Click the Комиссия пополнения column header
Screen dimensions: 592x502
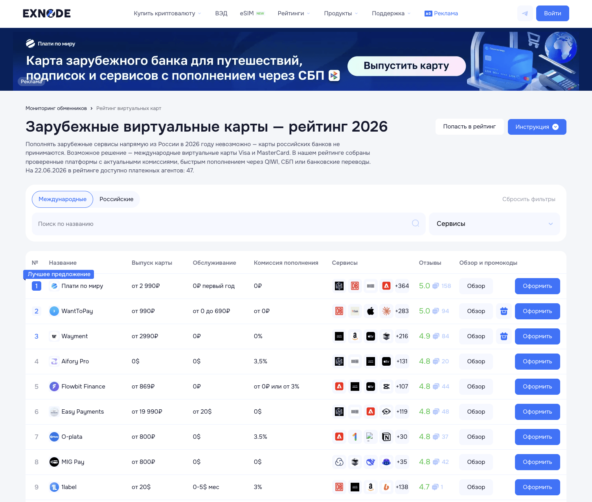[x=286, y=263]
